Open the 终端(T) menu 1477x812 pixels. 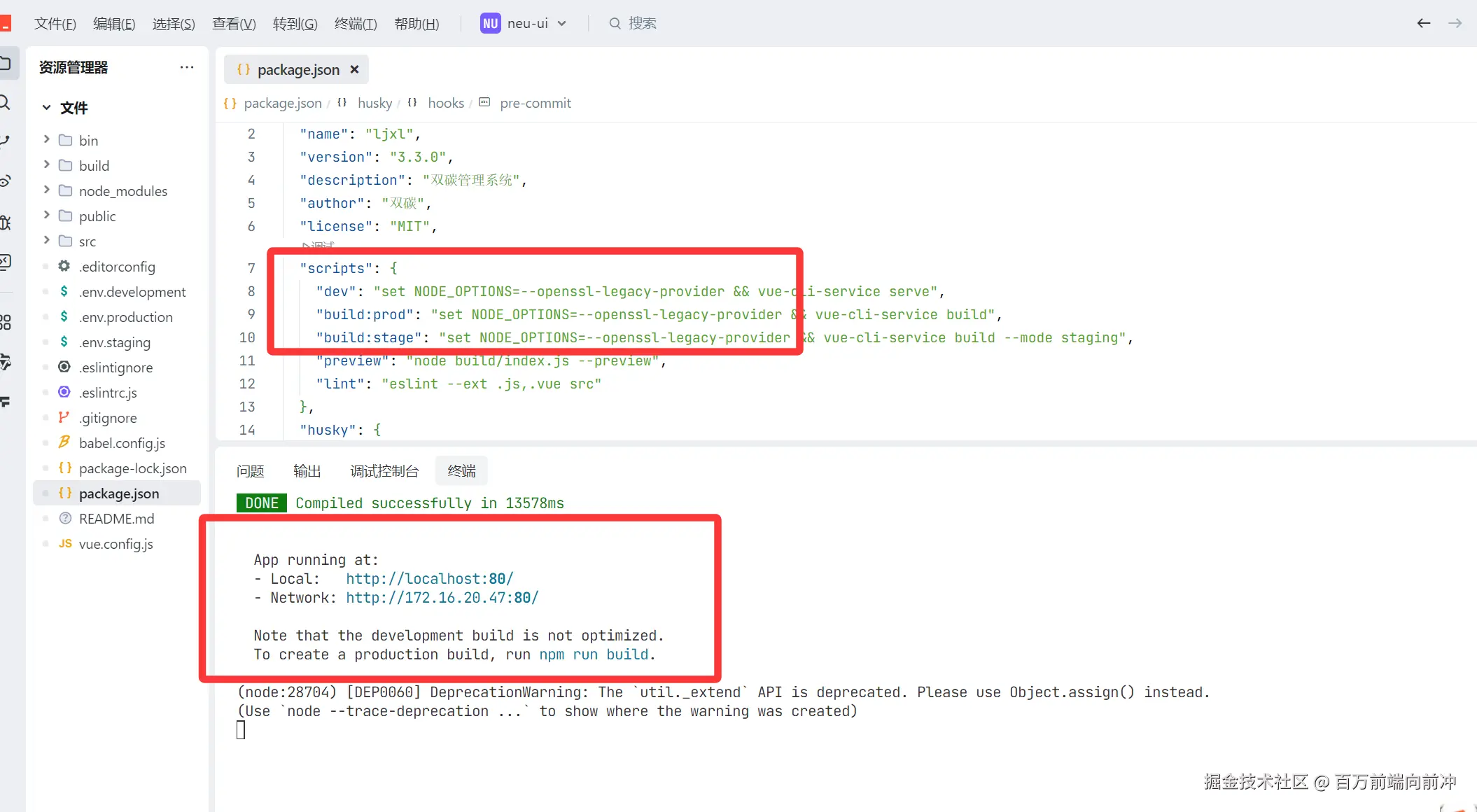(356, 23)
